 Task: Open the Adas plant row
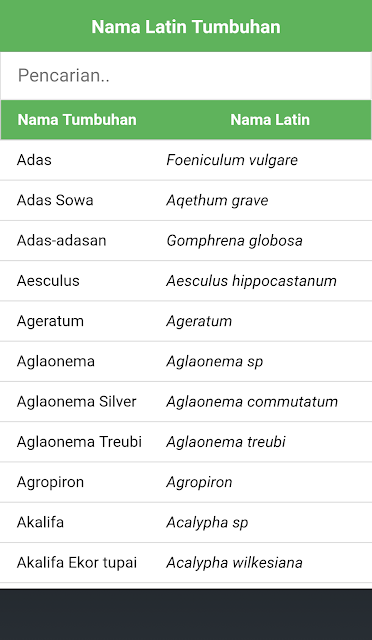click(186, 160)
